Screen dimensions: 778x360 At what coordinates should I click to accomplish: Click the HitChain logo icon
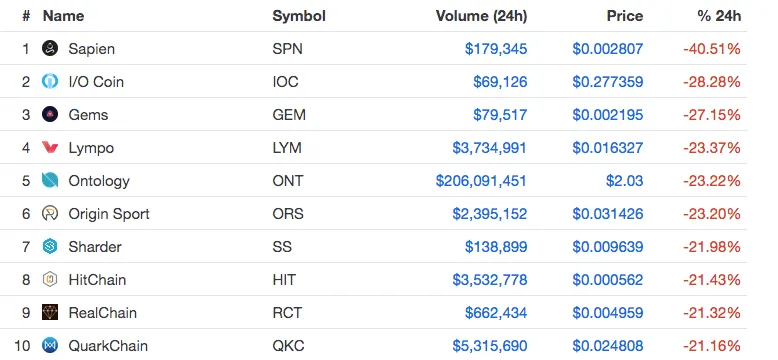click(x=50, y=280)
